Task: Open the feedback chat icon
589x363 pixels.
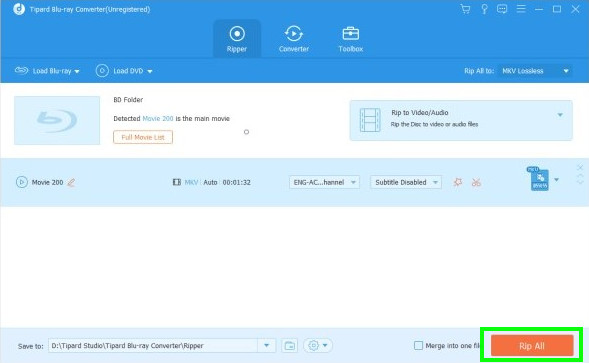Action: [502, 9]
